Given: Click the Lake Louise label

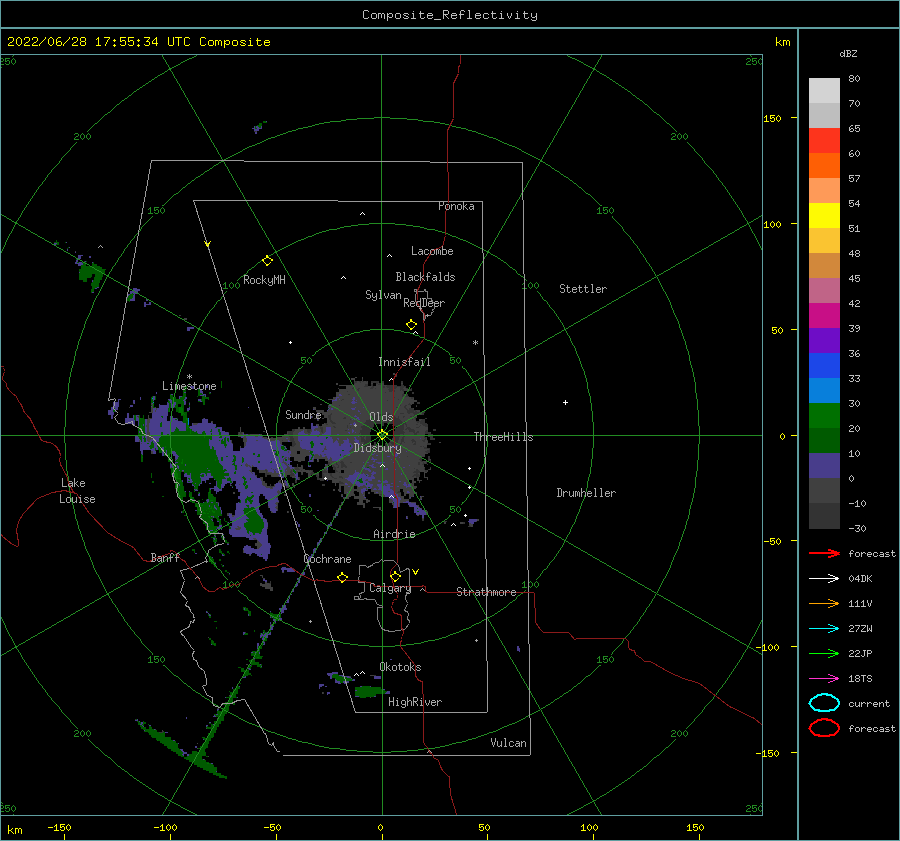Looking at the screenshot, I should point(77,491).
